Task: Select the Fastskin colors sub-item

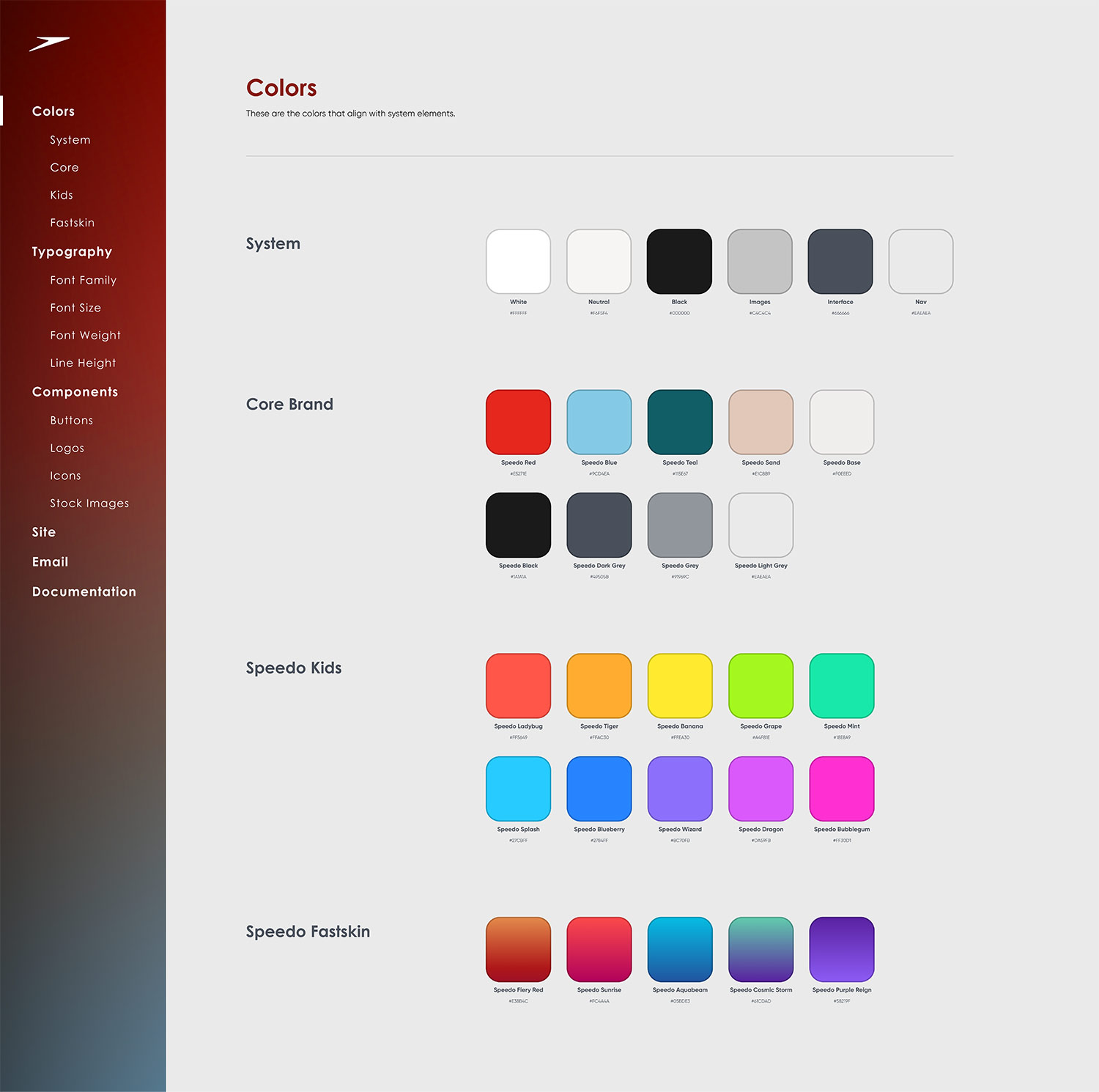Action: pyautogui.click(x=72, y=223)
